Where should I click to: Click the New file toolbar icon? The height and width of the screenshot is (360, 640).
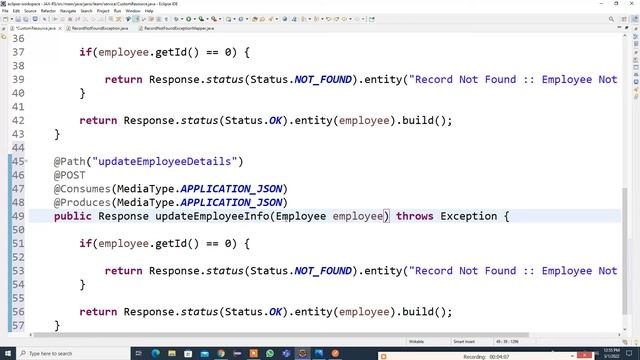(x=5, y=19)
